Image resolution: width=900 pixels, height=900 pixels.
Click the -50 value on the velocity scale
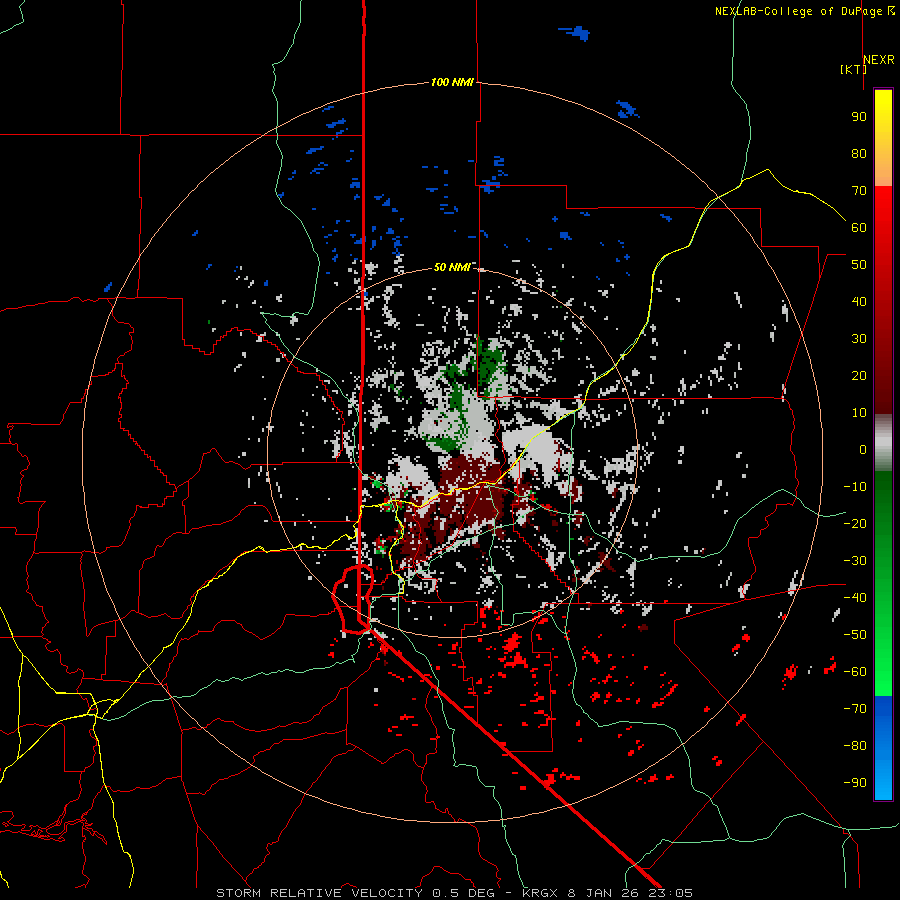tap(855, 635)
